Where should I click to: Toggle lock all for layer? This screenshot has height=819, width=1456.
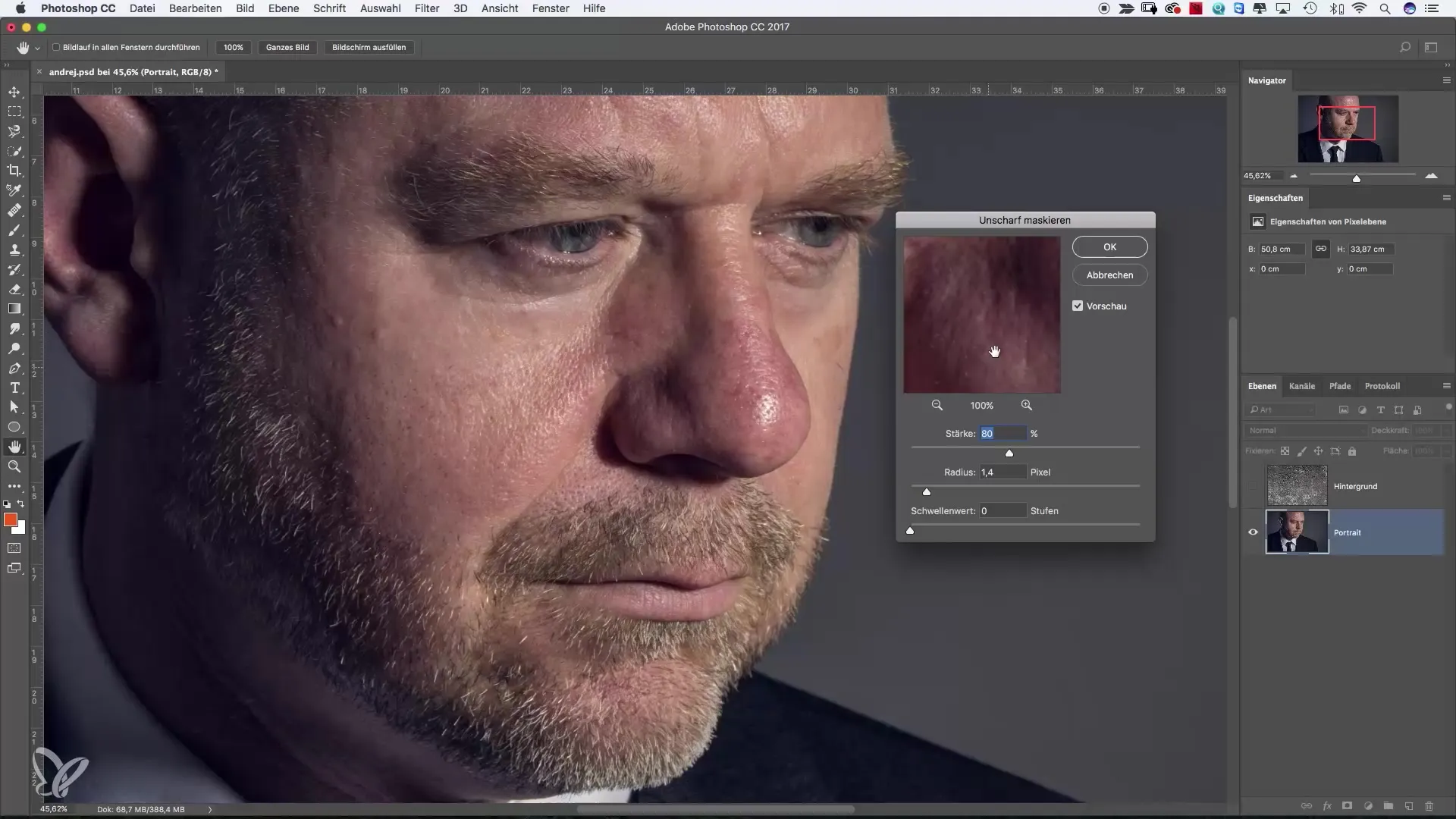click(x=1351, y=451)
